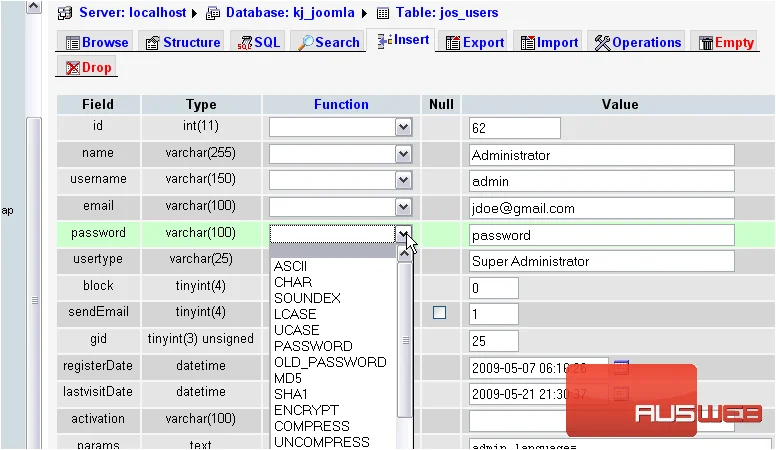Collapse the password function dropdown arrow
This screenshot has height=450, width=776.
pyautogui.click(x=404, y=234)
